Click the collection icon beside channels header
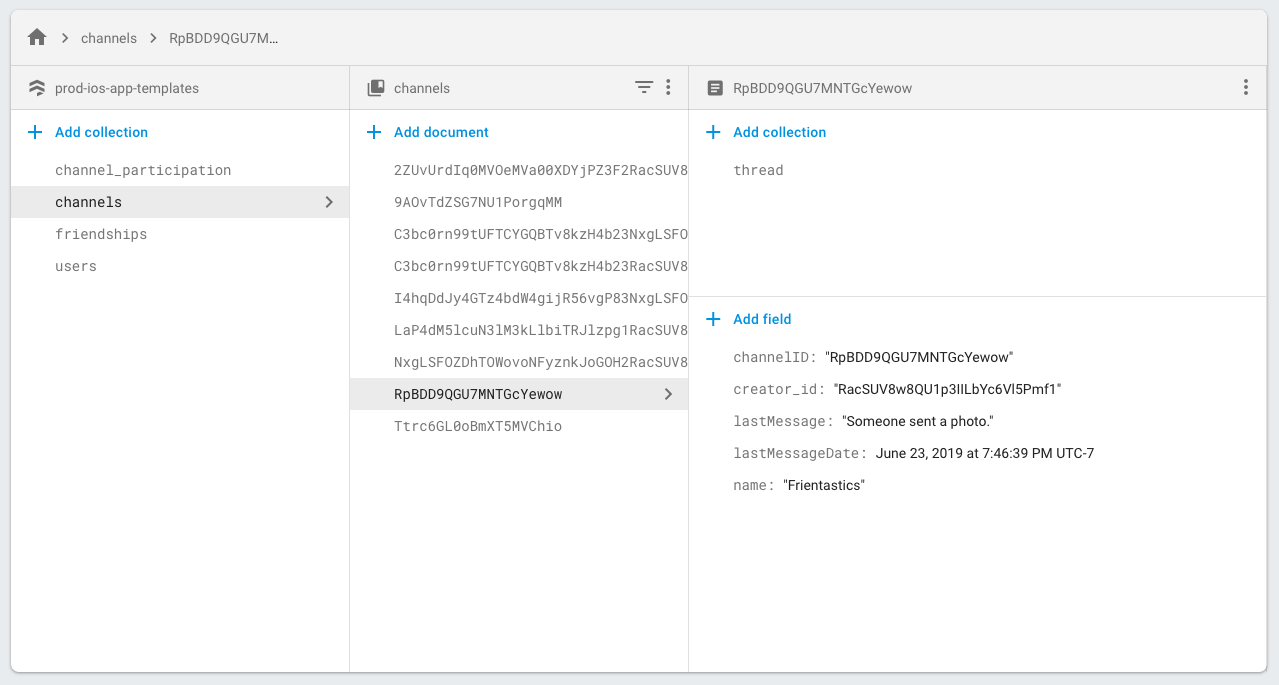This screenshot has width=1279, height=685. 376,88
